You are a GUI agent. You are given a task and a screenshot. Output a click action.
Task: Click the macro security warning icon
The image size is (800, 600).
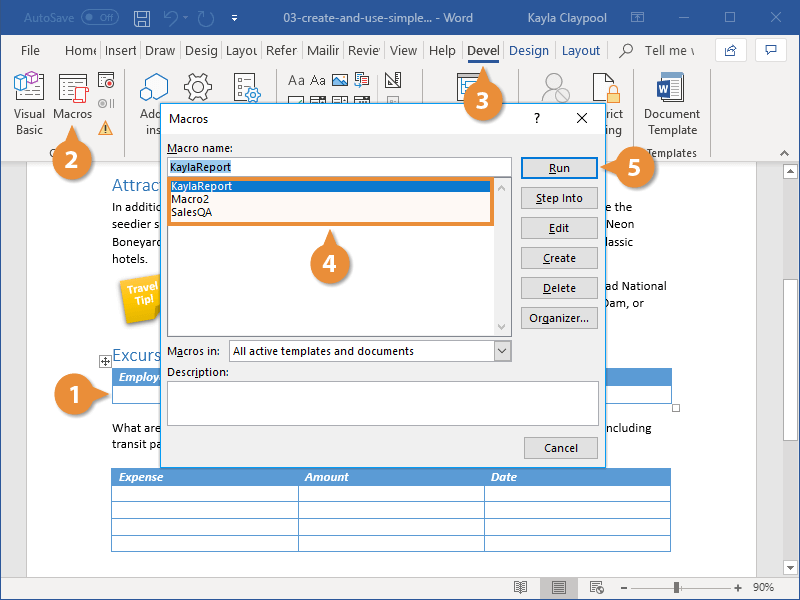point(106,128)
